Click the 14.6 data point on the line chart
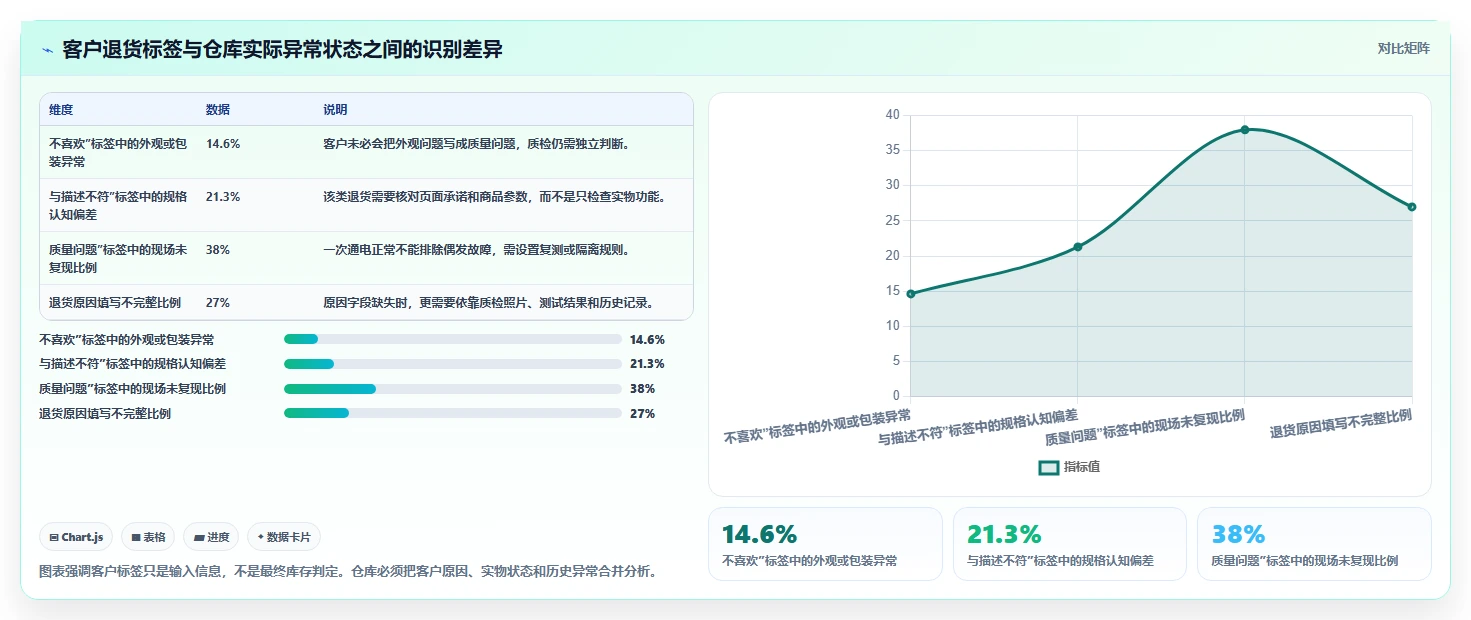Screen dimensions: 1471x620 pyautogui.click(x=910, y=293)
